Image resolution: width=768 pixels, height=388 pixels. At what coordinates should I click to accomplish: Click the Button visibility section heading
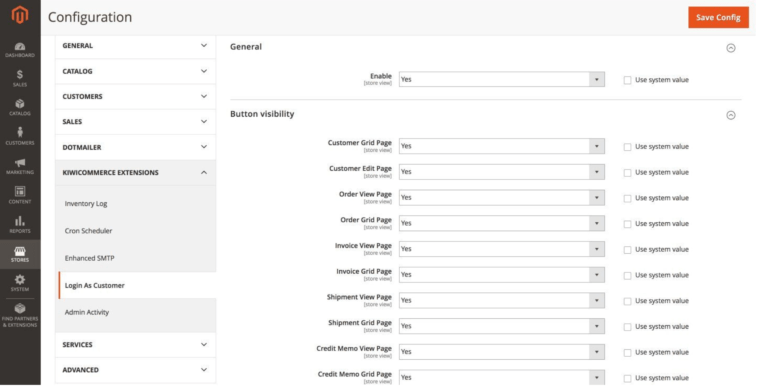(x=262, y=114)
